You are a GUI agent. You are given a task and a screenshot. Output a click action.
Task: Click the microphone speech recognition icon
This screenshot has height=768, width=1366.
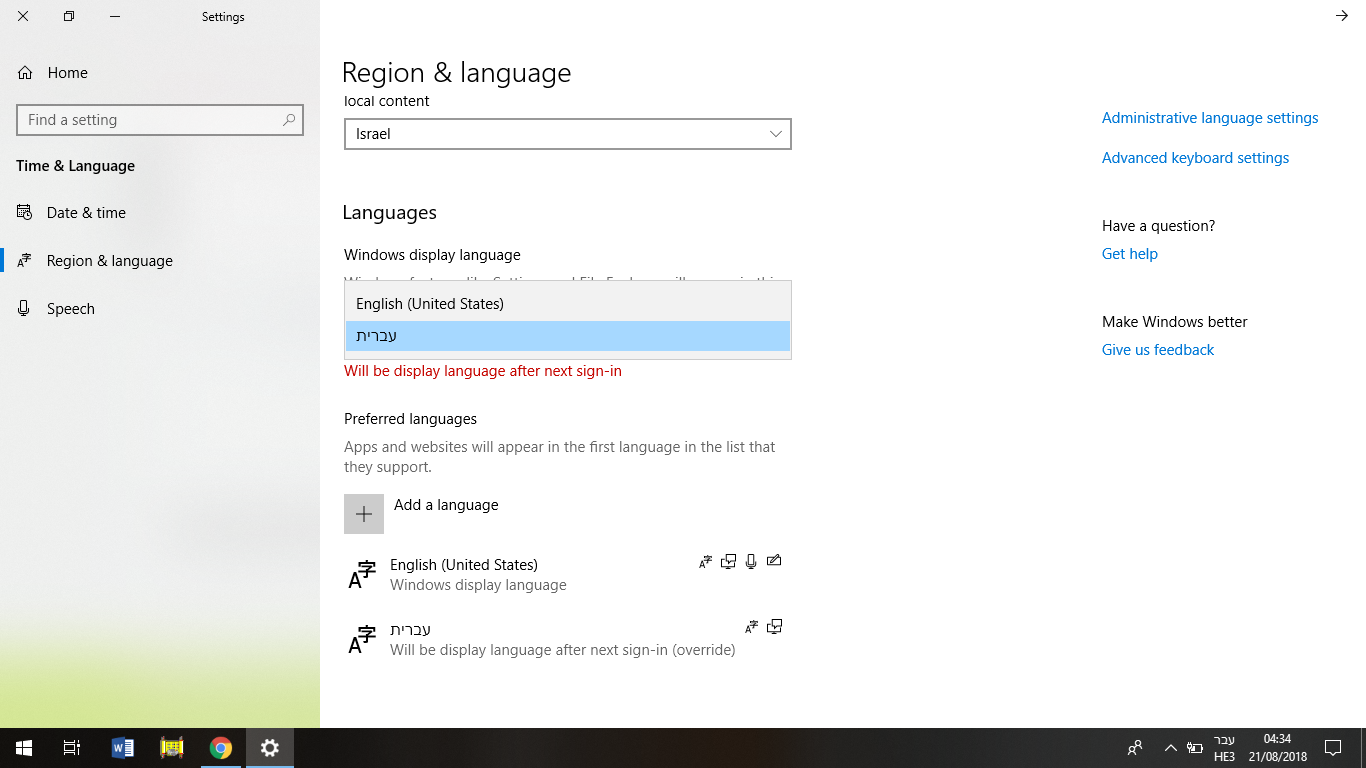pos(751,562)
